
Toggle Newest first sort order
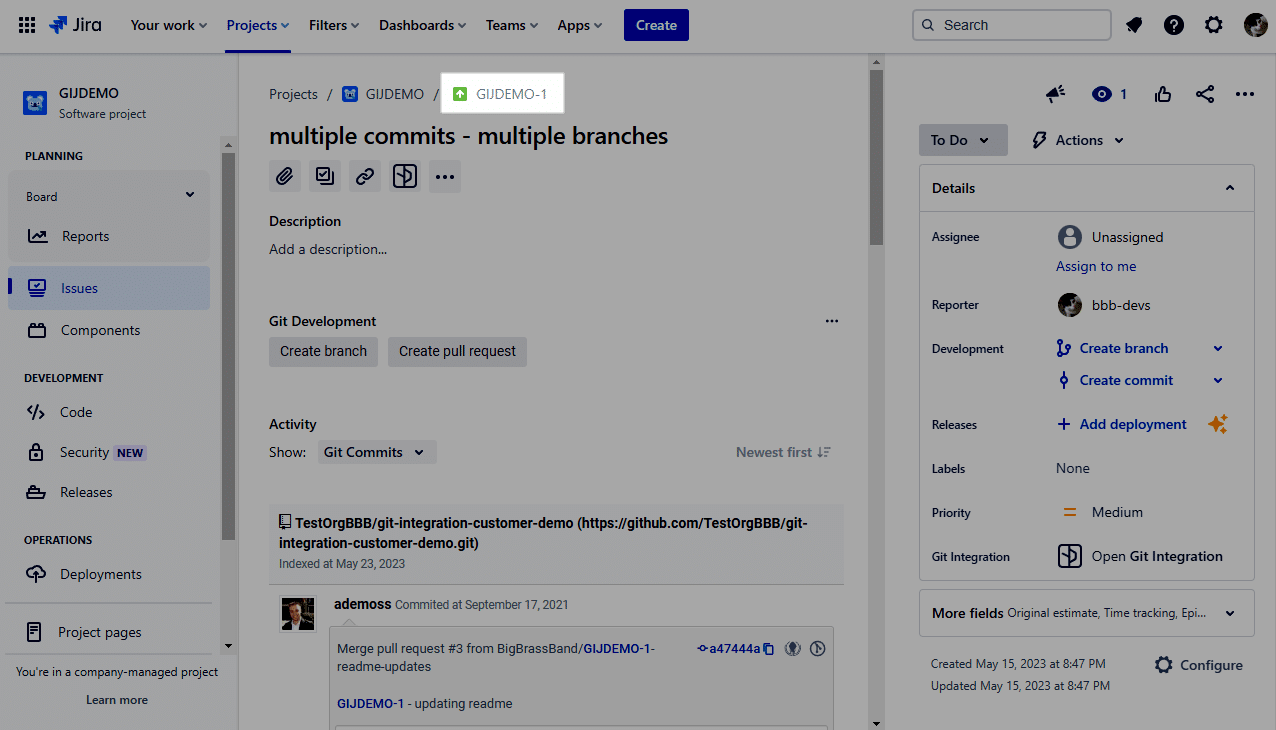click(783, 452)
